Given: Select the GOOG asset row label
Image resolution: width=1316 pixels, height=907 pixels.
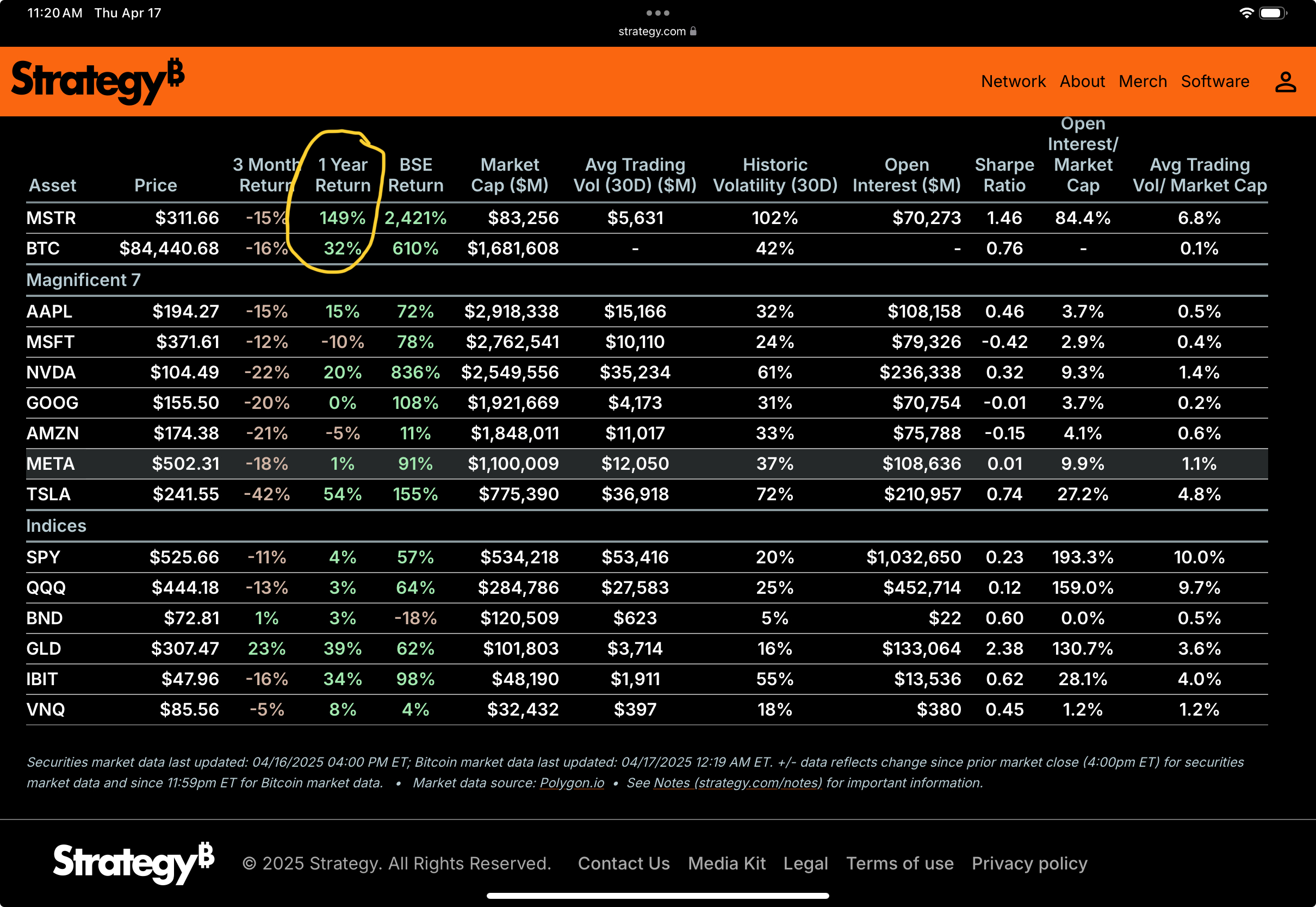Looking at the screenshot, I should click(x=52, y=403).
